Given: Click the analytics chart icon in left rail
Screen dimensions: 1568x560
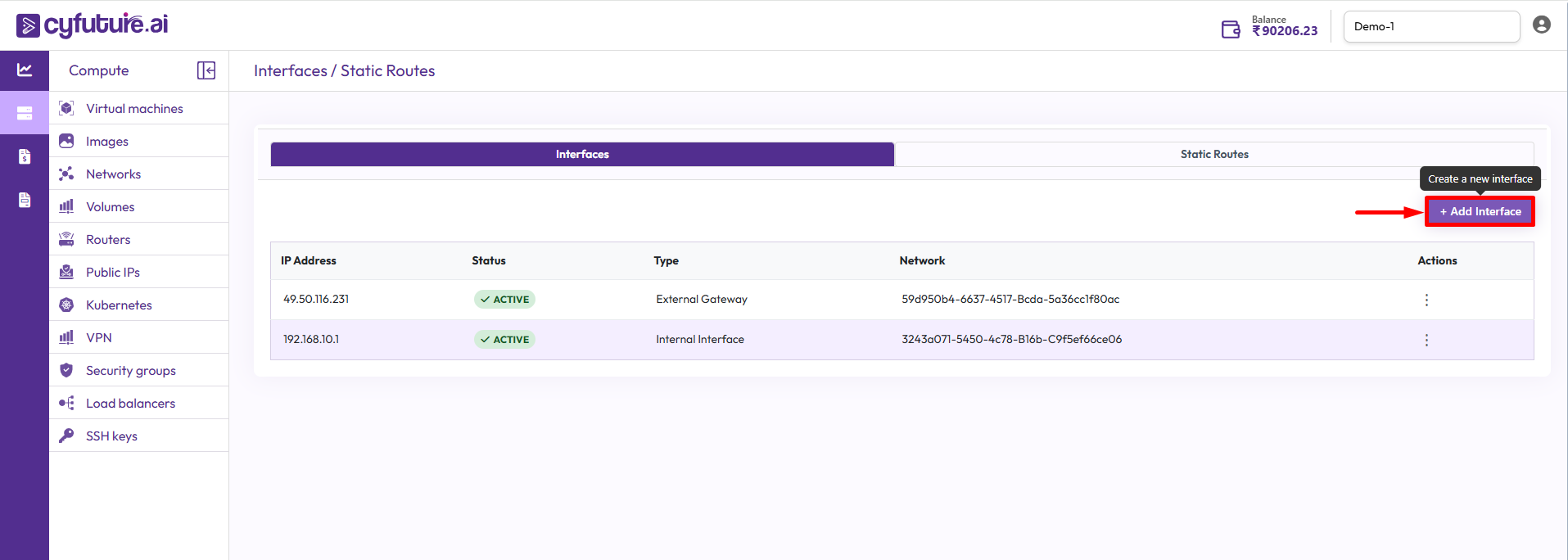Looking at the screenshot, I should pyautogui.click(x=25, y=70).
